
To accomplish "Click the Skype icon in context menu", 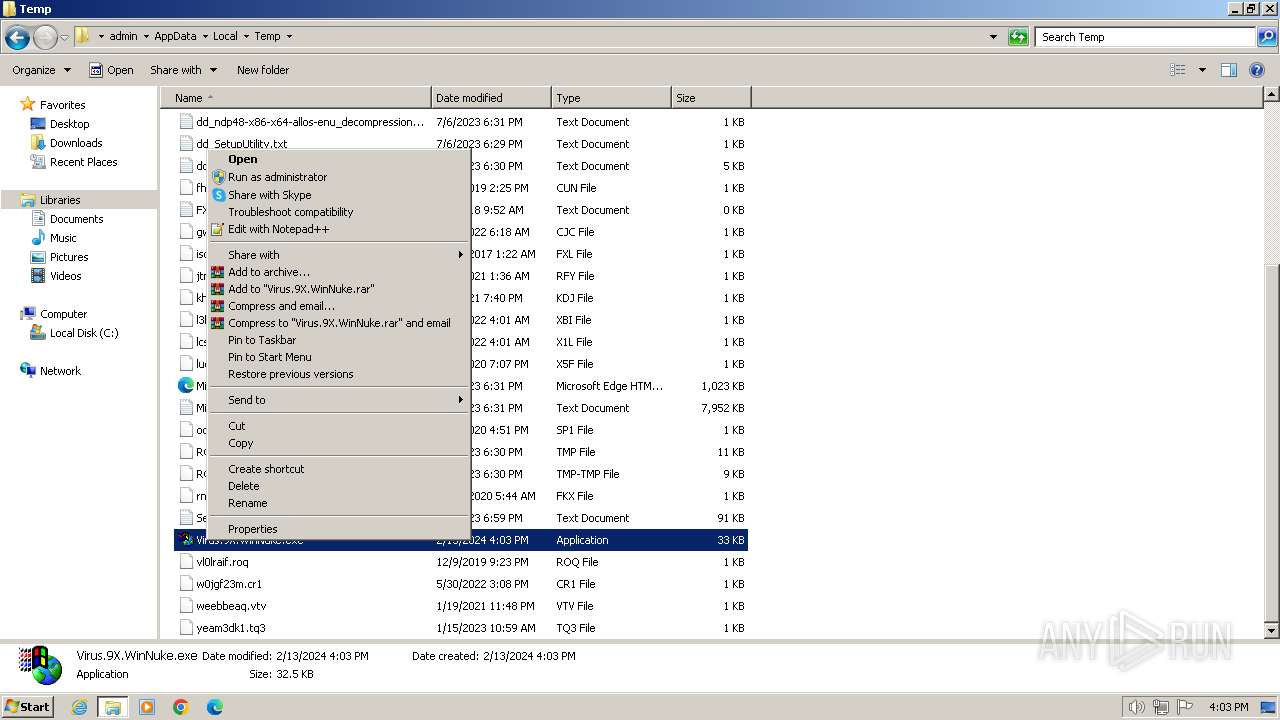I will click(x=218, y=195).
